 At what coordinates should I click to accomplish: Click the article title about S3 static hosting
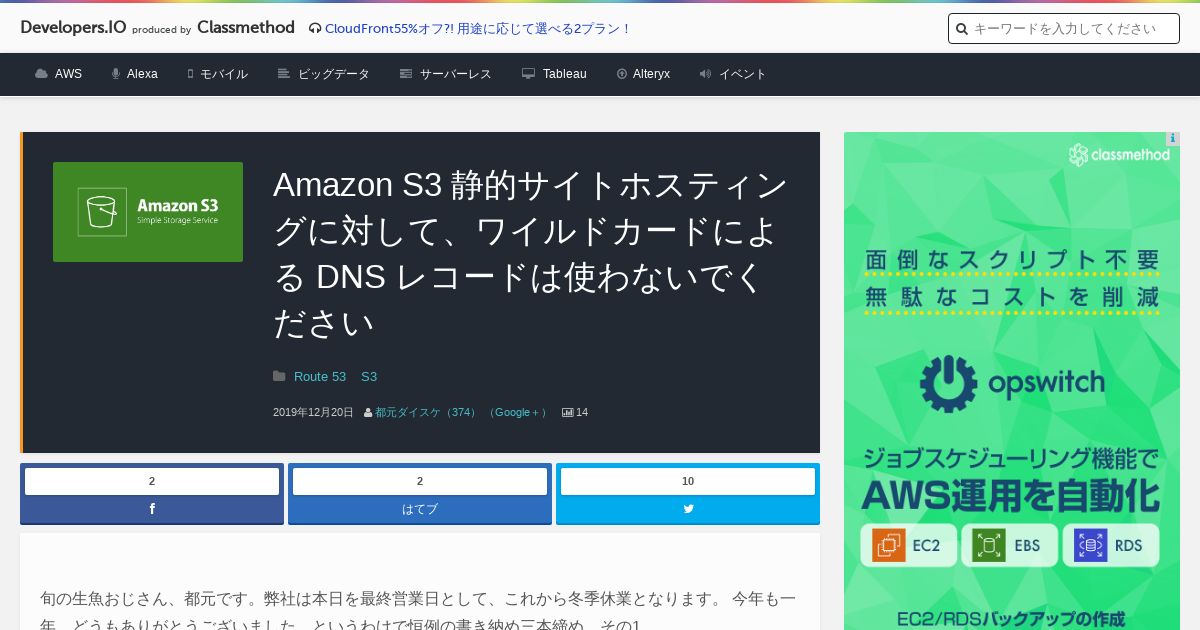click(x=531, y=254)
